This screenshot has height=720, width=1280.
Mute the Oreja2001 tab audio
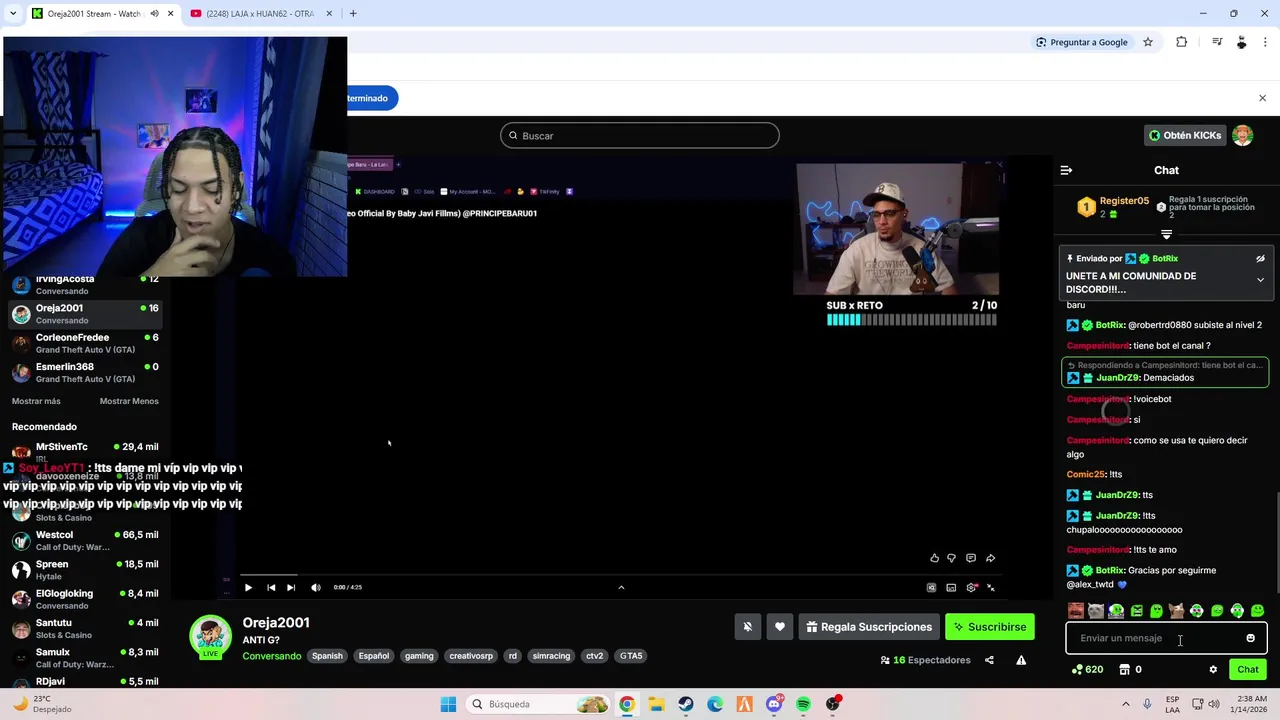coord(154,13)
